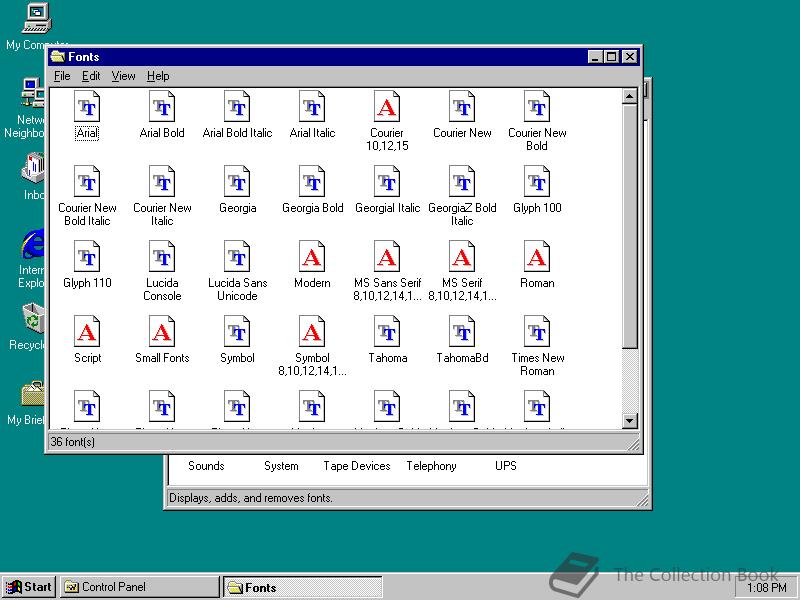Viewport: 800px width, 600px height.
Task: Open the View menu in Fonts
Action: point(123,76)
